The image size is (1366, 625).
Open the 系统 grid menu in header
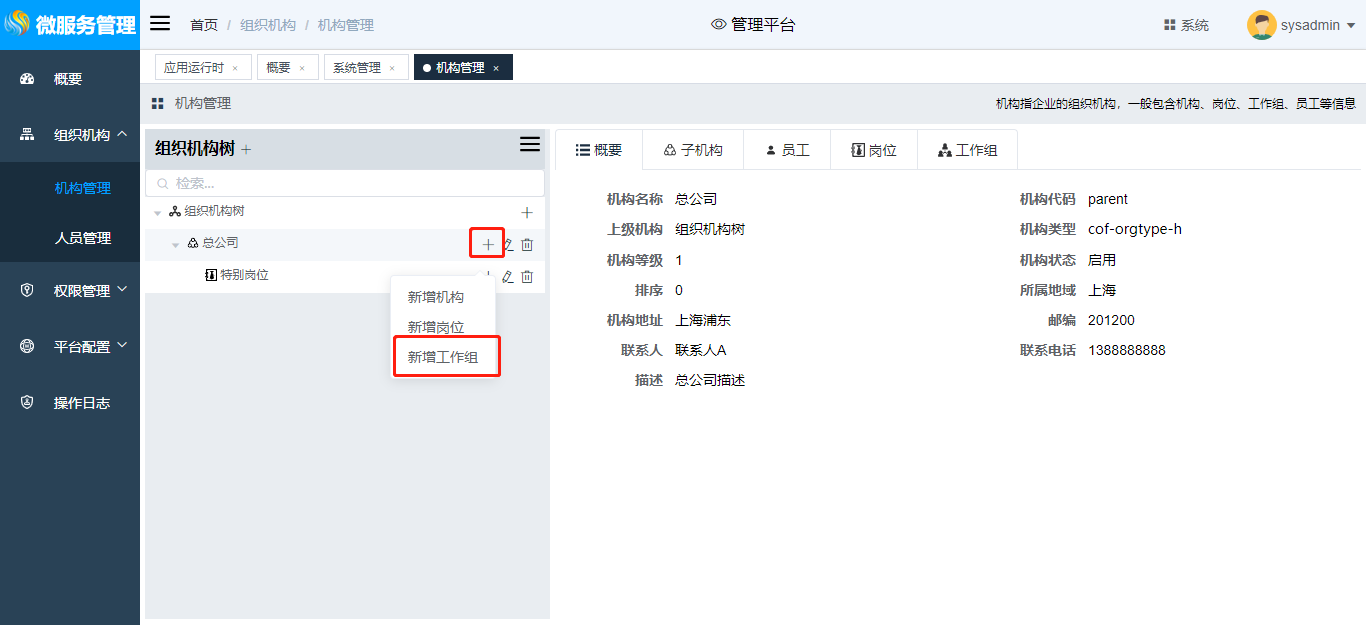[1186, 25]
